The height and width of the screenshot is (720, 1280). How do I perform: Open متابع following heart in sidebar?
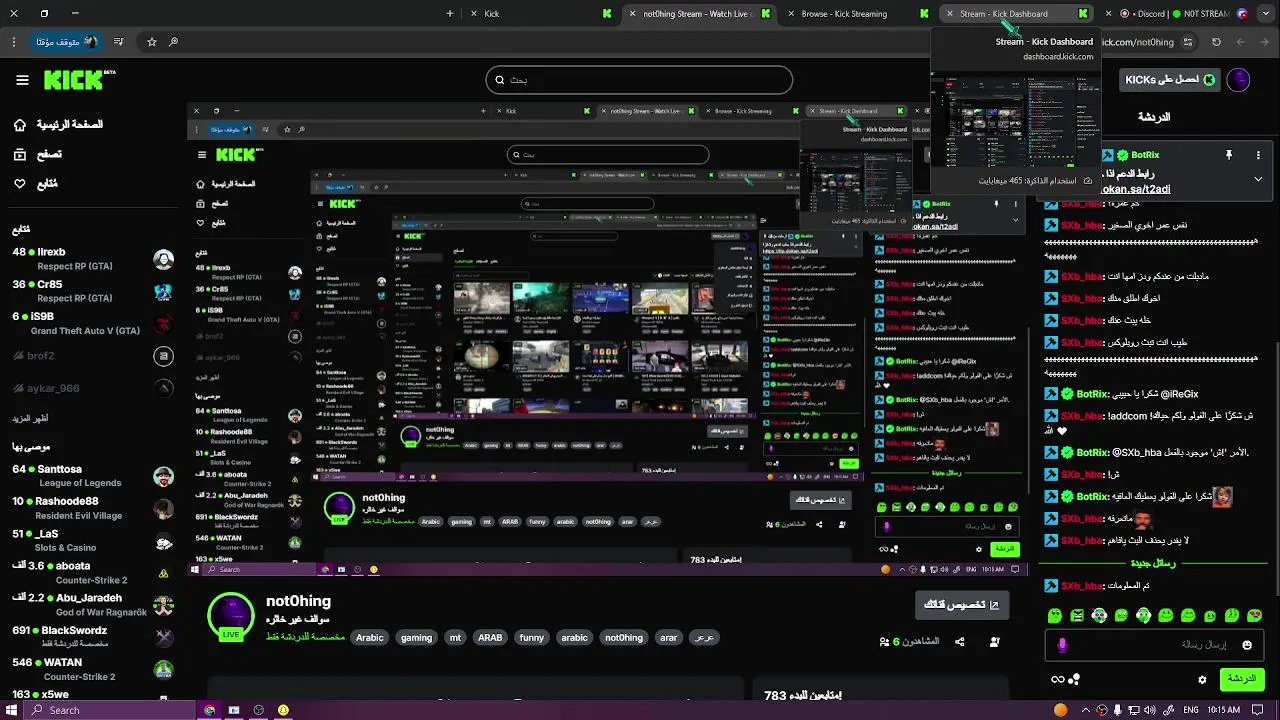tap(35, 184)
